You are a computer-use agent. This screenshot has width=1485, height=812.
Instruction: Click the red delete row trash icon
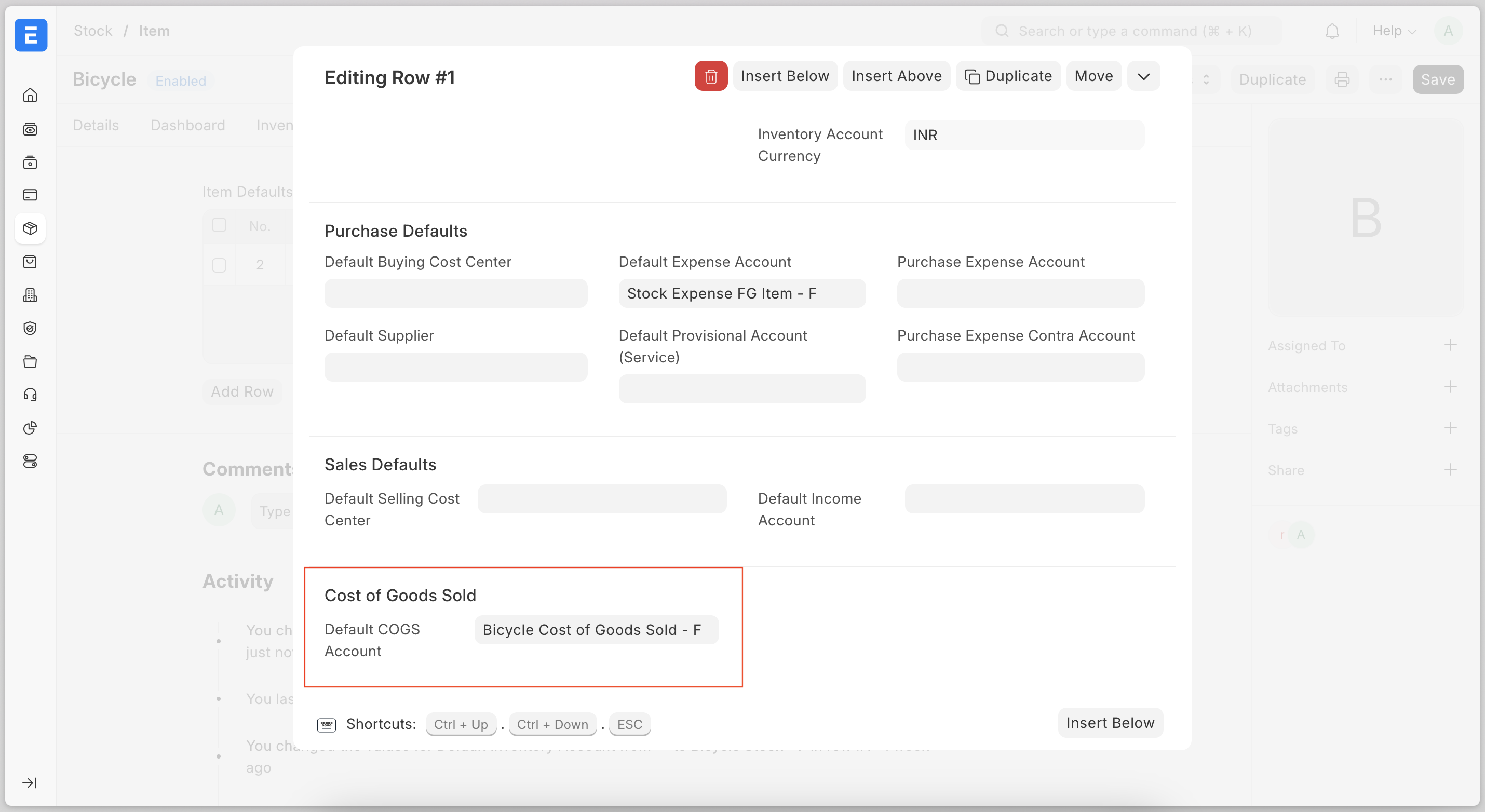point(710,76)
